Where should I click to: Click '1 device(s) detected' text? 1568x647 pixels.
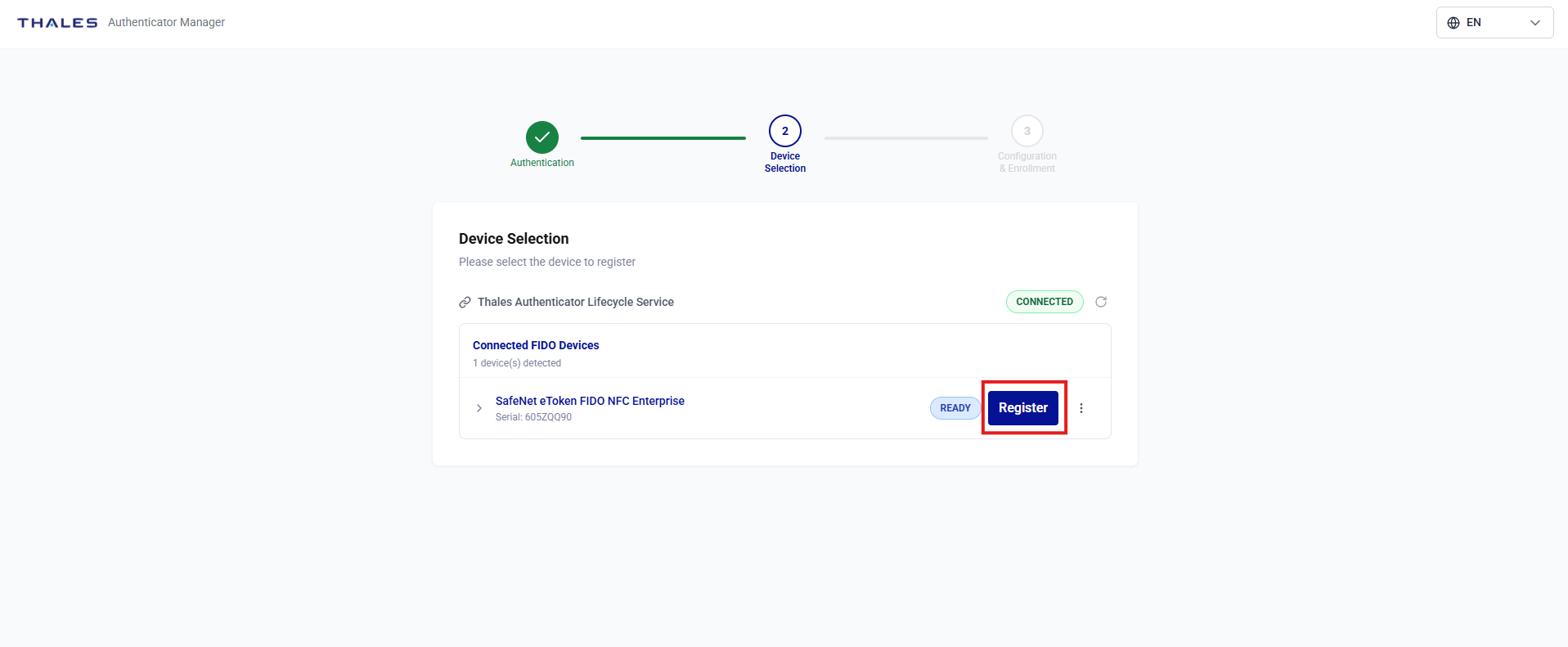[517, 363]
